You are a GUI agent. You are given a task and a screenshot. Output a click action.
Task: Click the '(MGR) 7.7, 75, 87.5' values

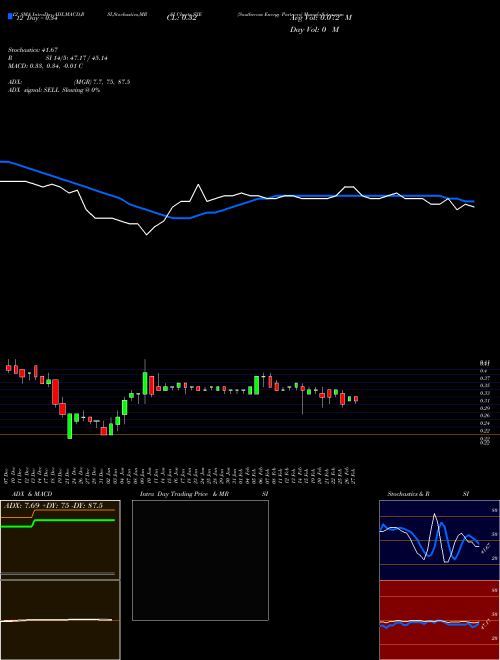pyautogui.click(x=102, y=82)
